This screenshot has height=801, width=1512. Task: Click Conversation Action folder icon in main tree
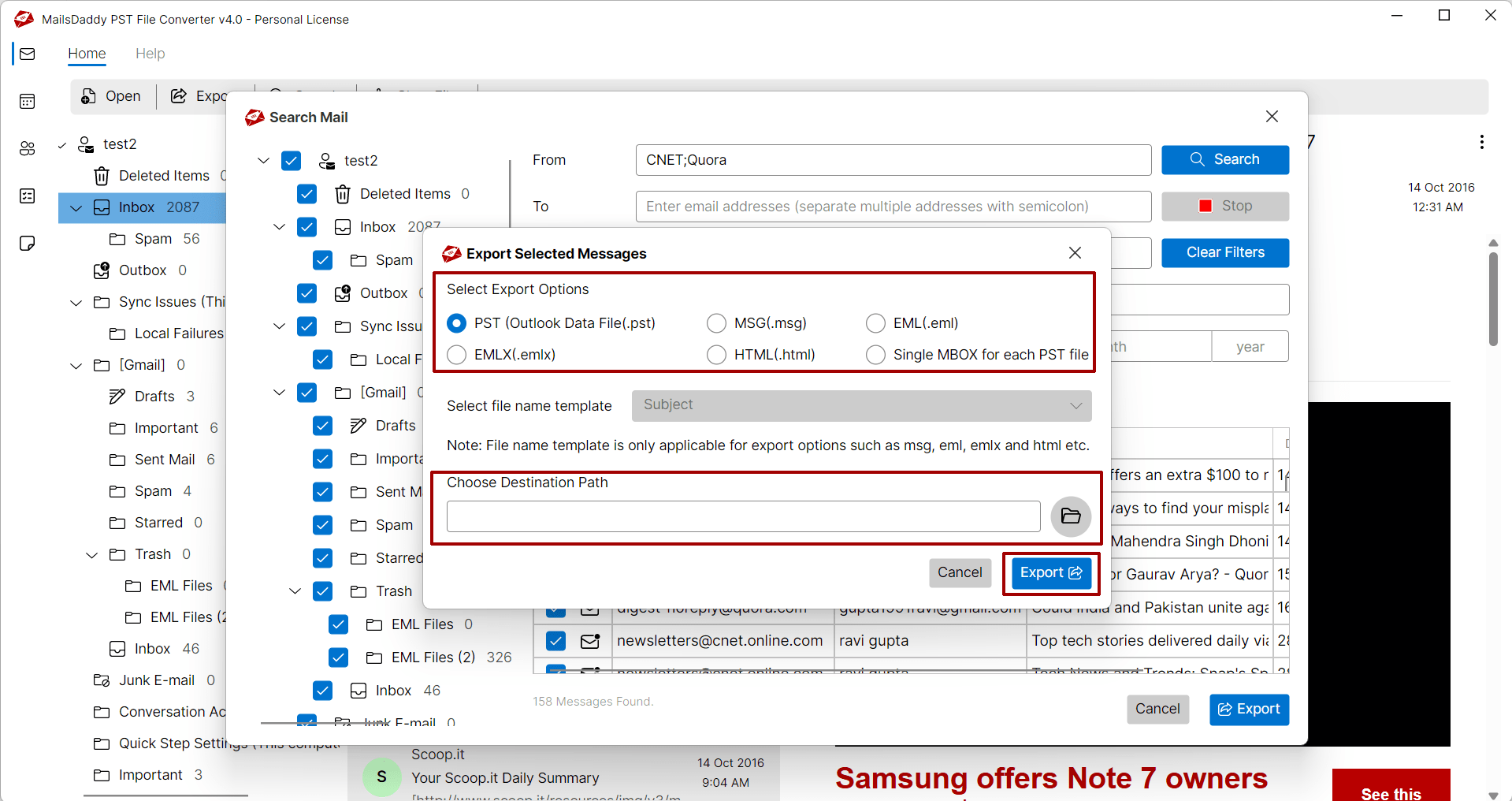point(102,712)
